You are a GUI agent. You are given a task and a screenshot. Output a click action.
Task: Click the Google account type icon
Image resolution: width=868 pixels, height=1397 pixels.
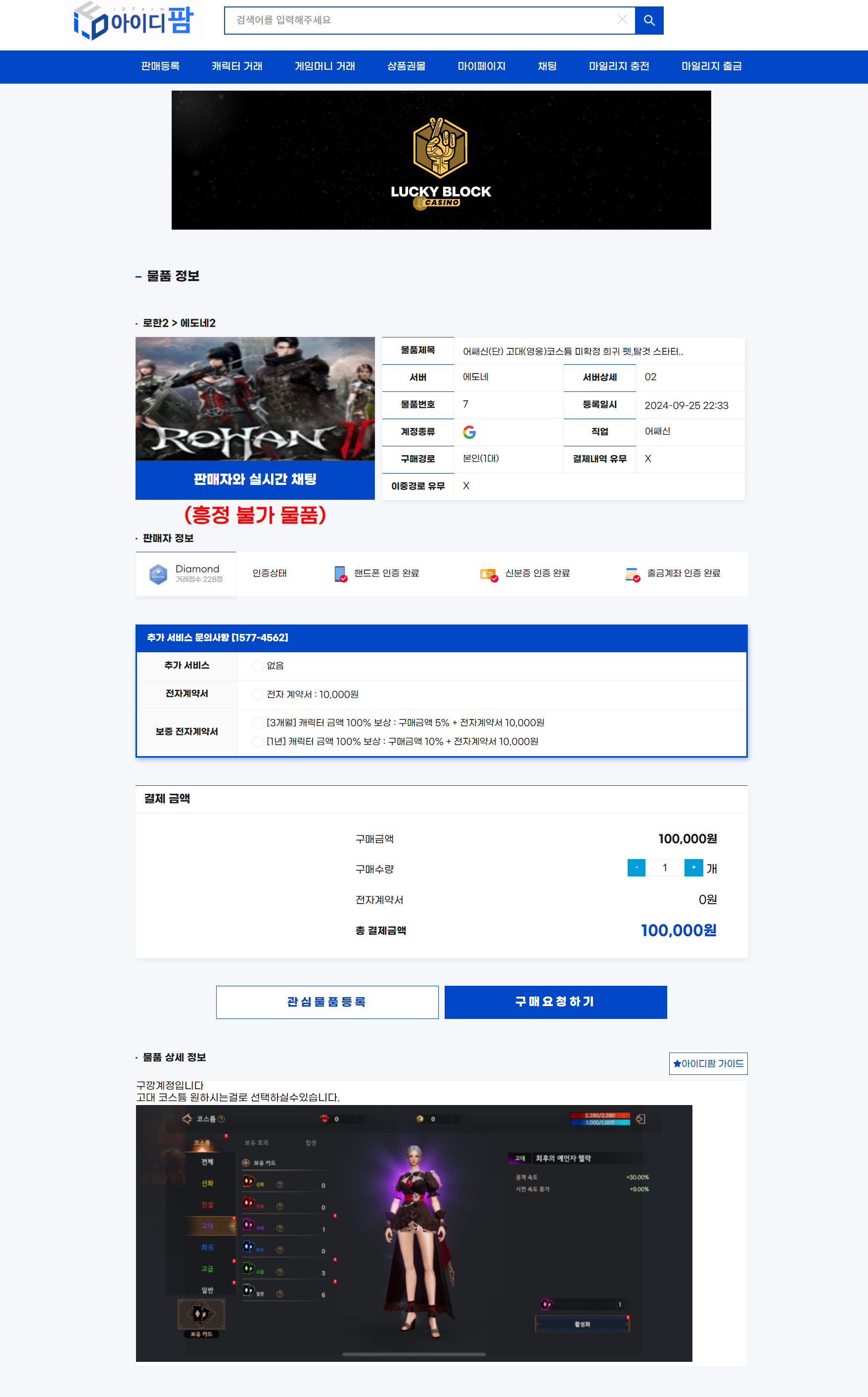[x=469, y=432]
